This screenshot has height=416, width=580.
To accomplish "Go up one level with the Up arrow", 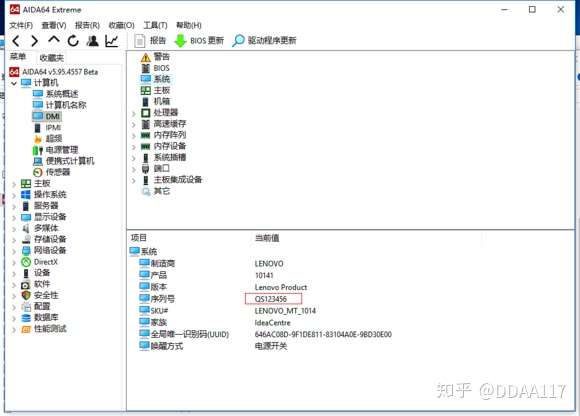I will coord(54,40).
